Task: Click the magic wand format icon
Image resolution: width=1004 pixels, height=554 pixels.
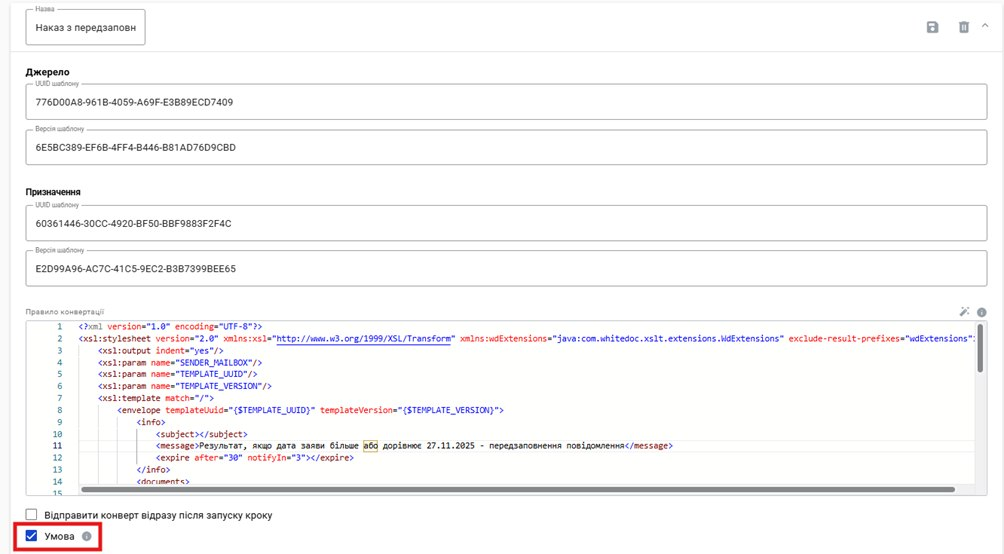Action: point(964,312)
